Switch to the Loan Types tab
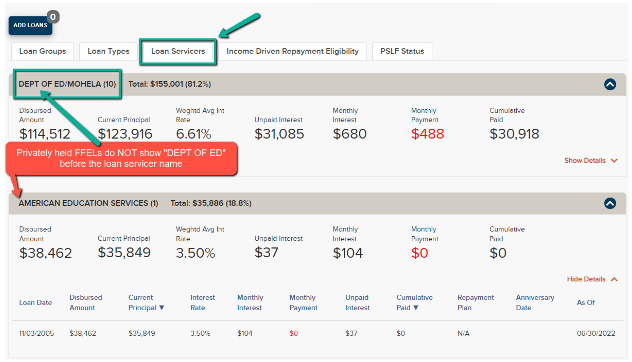 [x=108, y=51]
